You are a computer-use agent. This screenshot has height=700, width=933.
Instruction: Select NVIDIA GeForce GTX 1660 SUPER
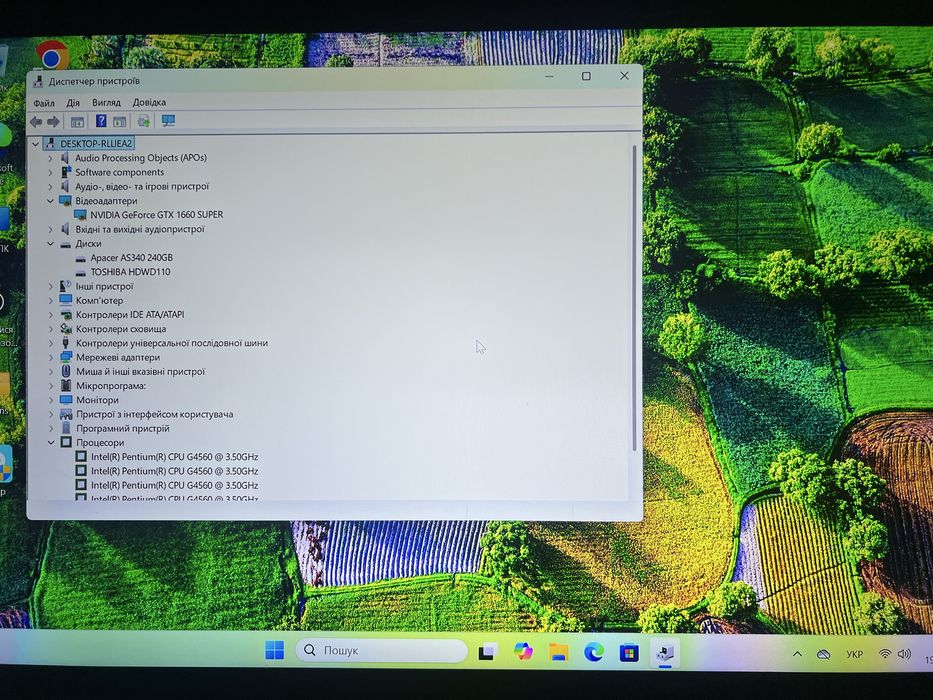[156, 215]
